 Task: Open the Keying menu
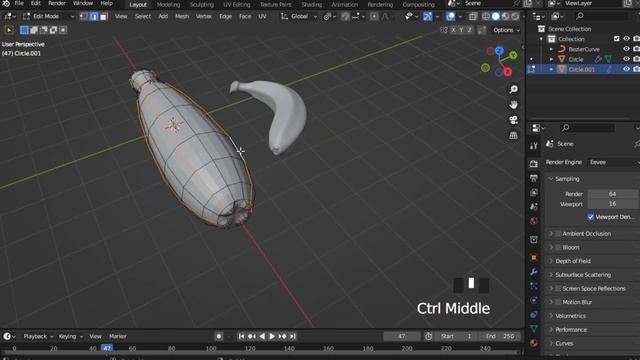[71, 336]
